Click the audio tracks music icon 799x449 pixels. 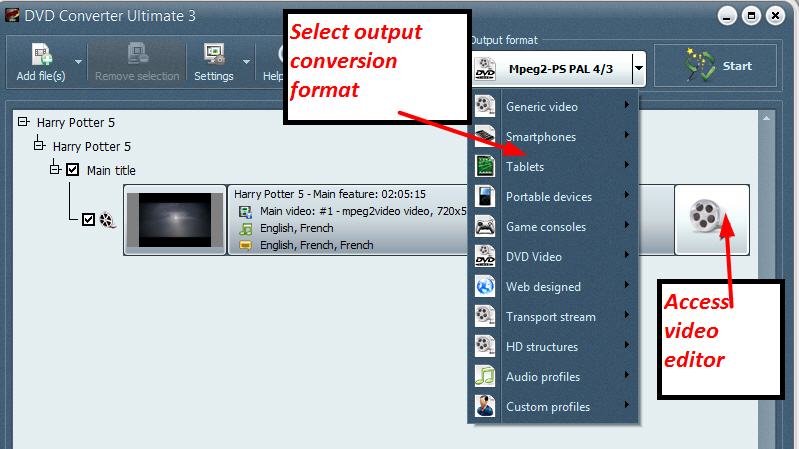pyautogui.click(x=246, y=228)
